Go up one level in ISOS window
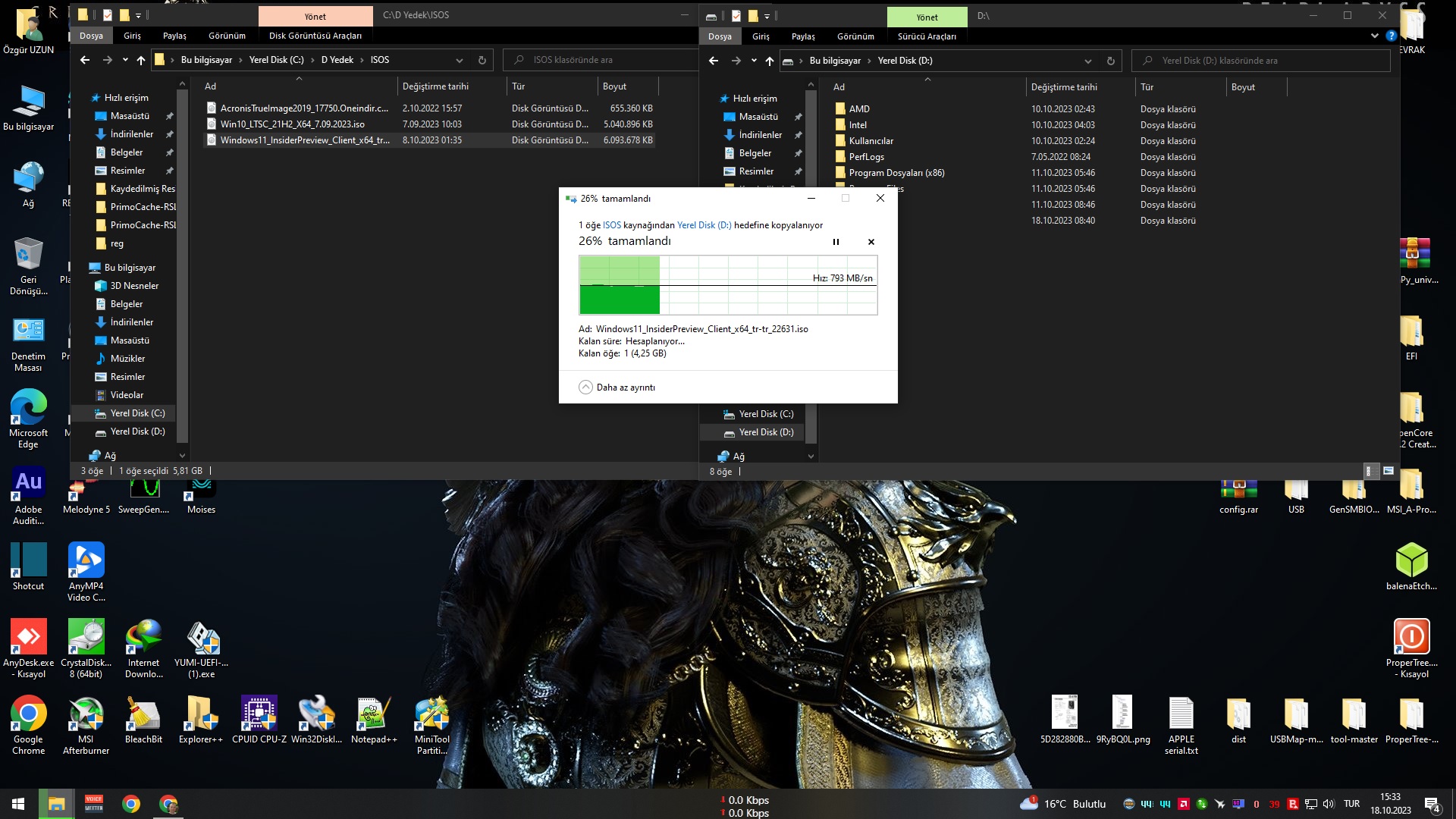This screenshot has width=1456, height=819. pos(141,60)
